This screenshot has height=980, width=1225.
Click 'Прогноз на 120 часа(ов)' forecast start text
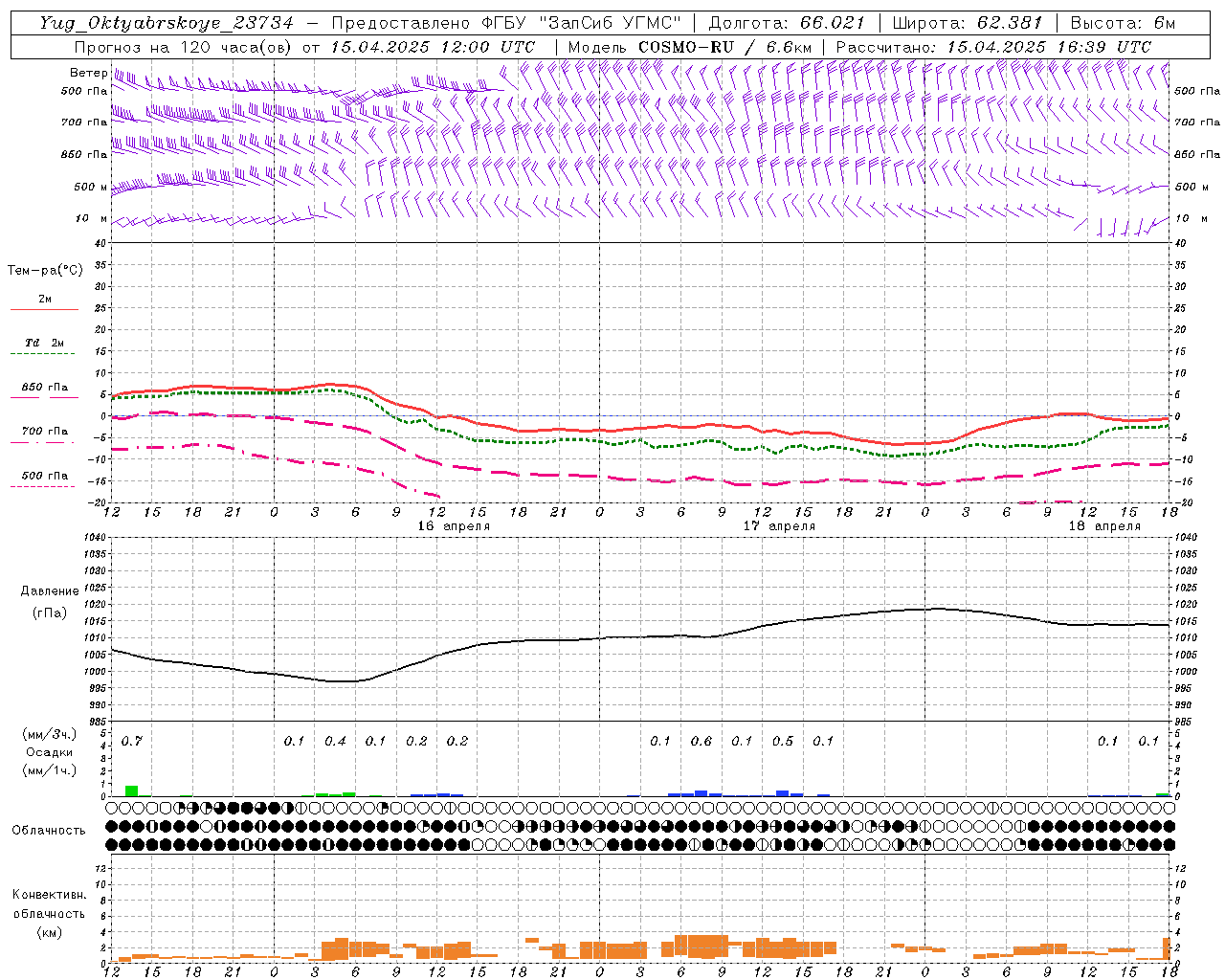coord(184,47)
